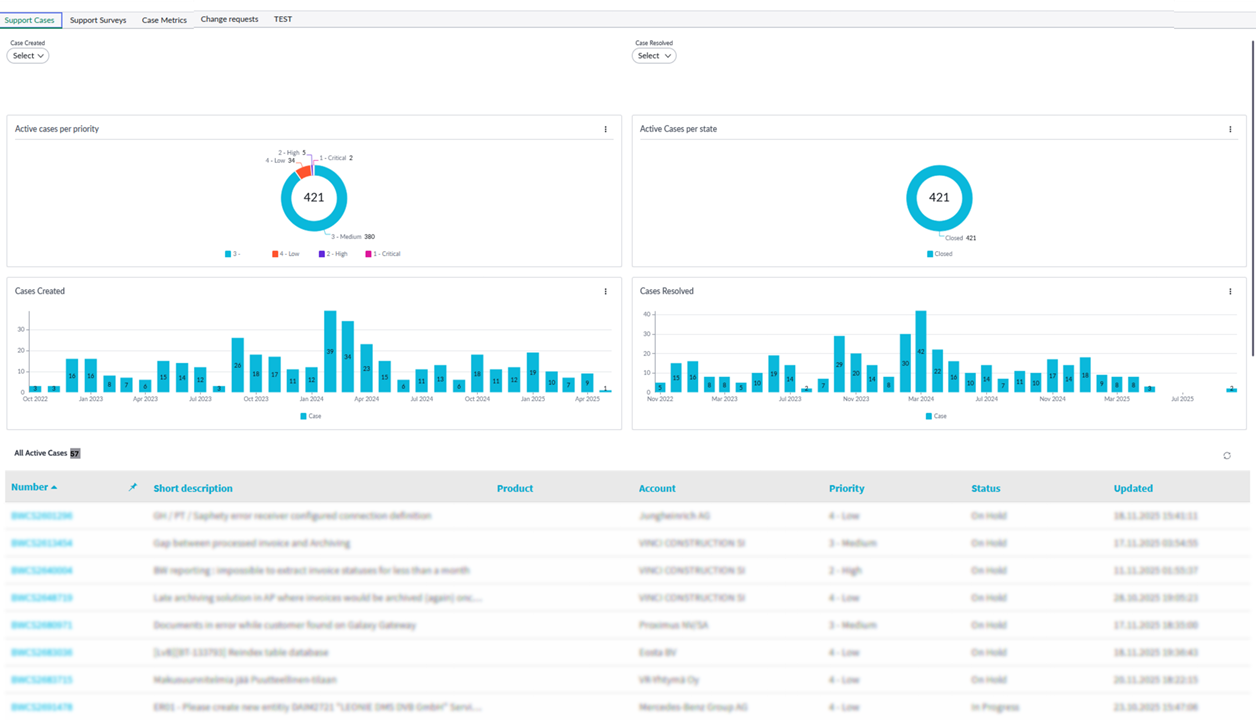Open the Cases Resolved chart three-dot menu
This screenshot has width=1256, height=720.
pos(1230,292)
